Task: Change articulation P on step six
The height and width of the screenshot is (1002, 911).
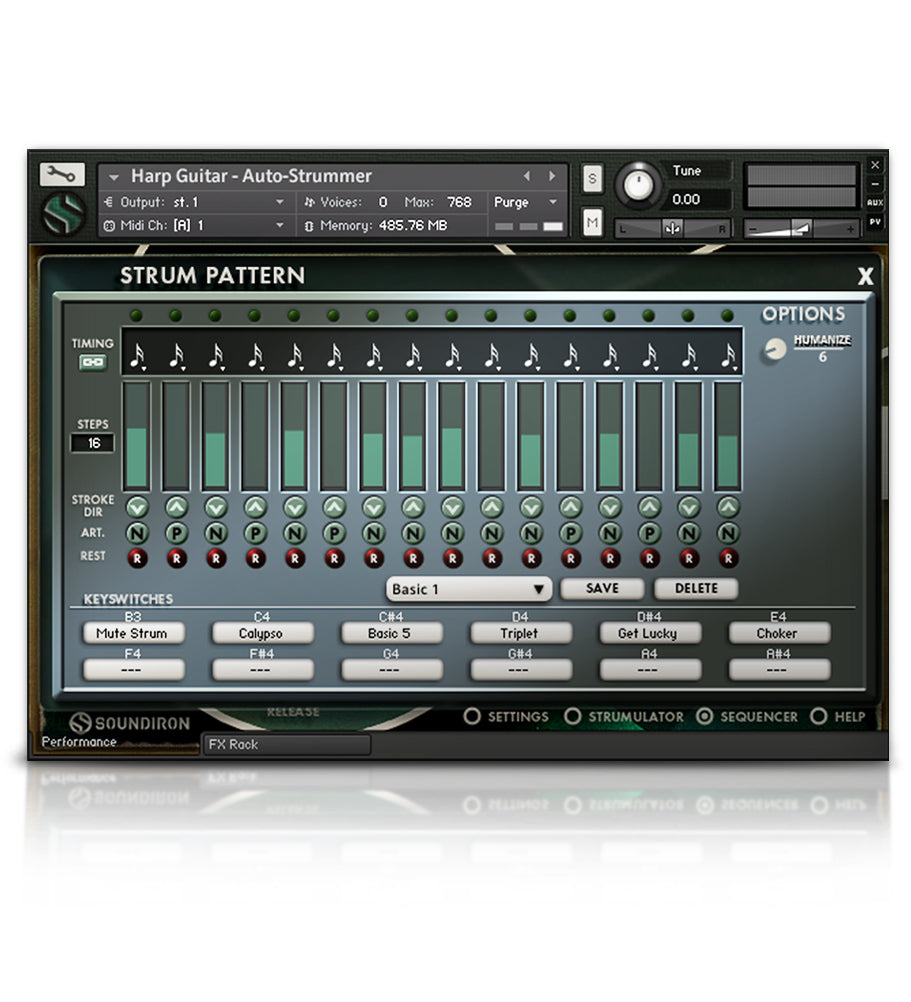Action: pyautogui.click(x=334, y=533)
